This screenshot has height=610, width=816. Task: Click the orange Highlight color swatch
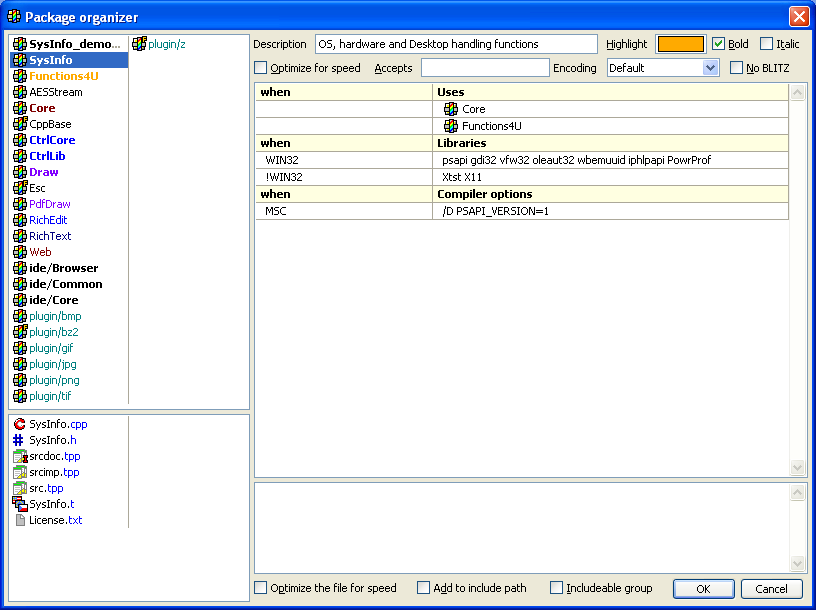coord(680,44)
